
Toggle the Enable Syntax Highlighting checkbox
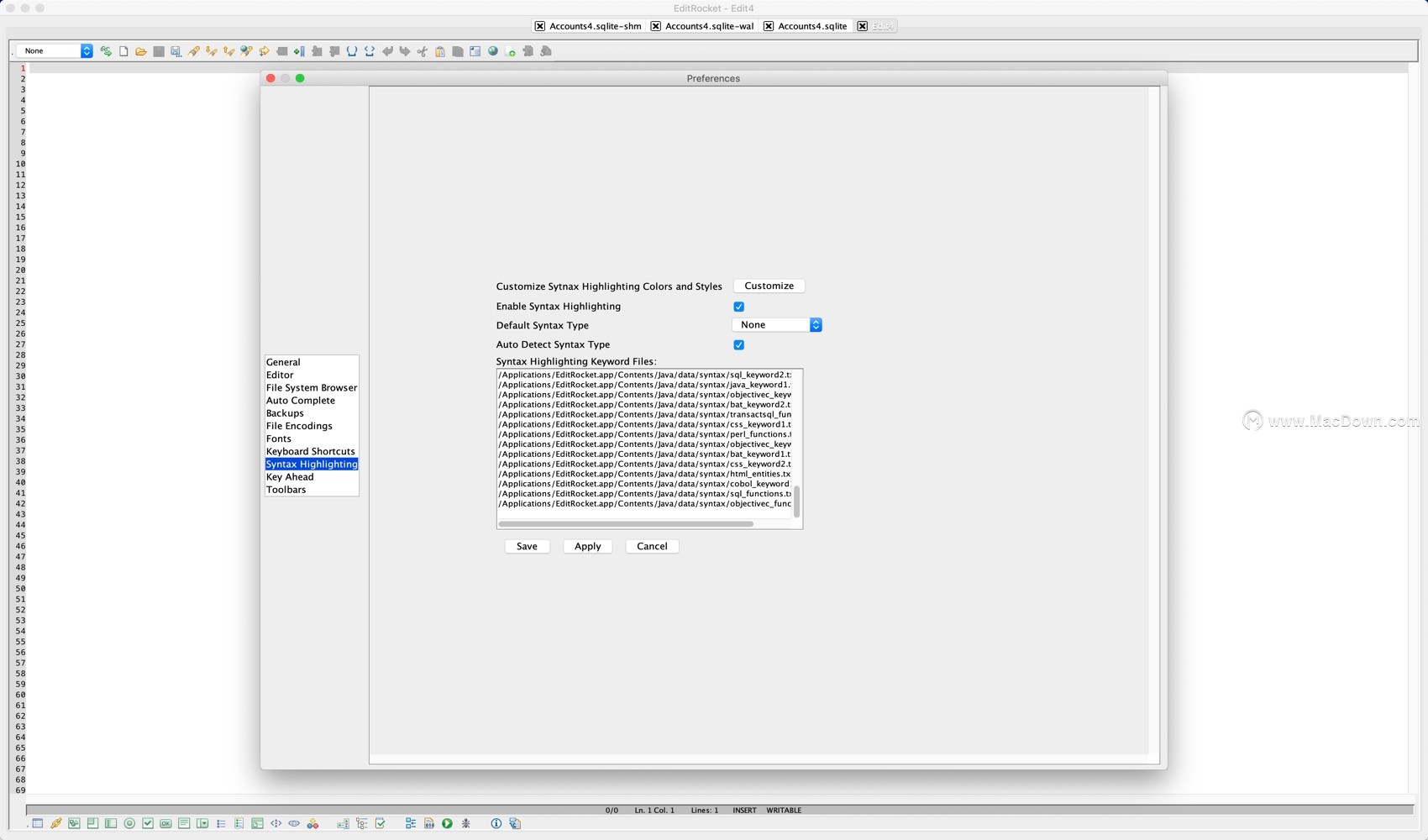coord(738,307)
